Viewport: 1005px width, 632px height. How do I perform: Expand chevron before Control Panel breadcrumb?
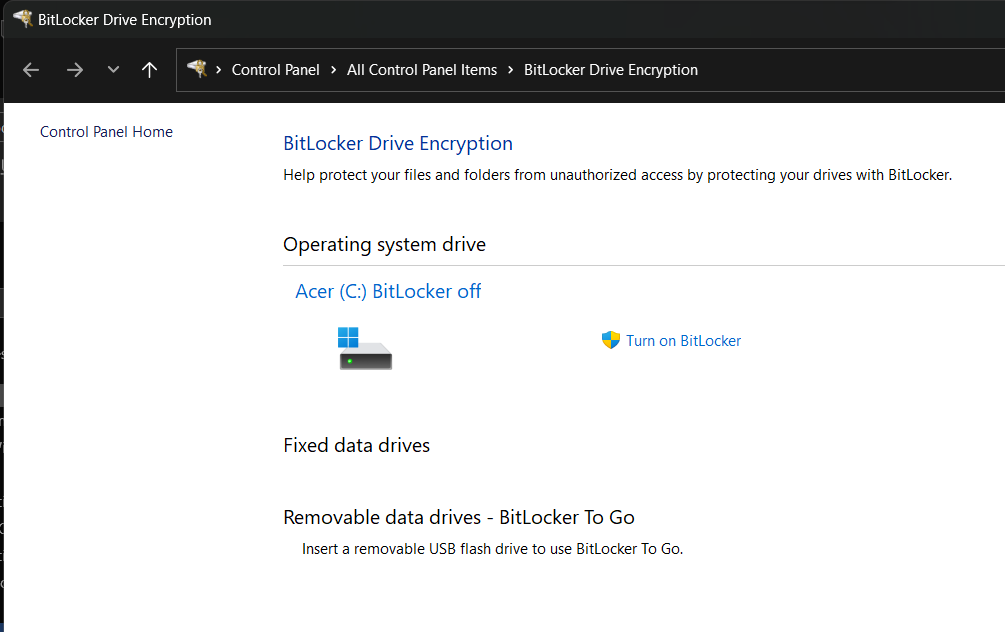(219, 70)
